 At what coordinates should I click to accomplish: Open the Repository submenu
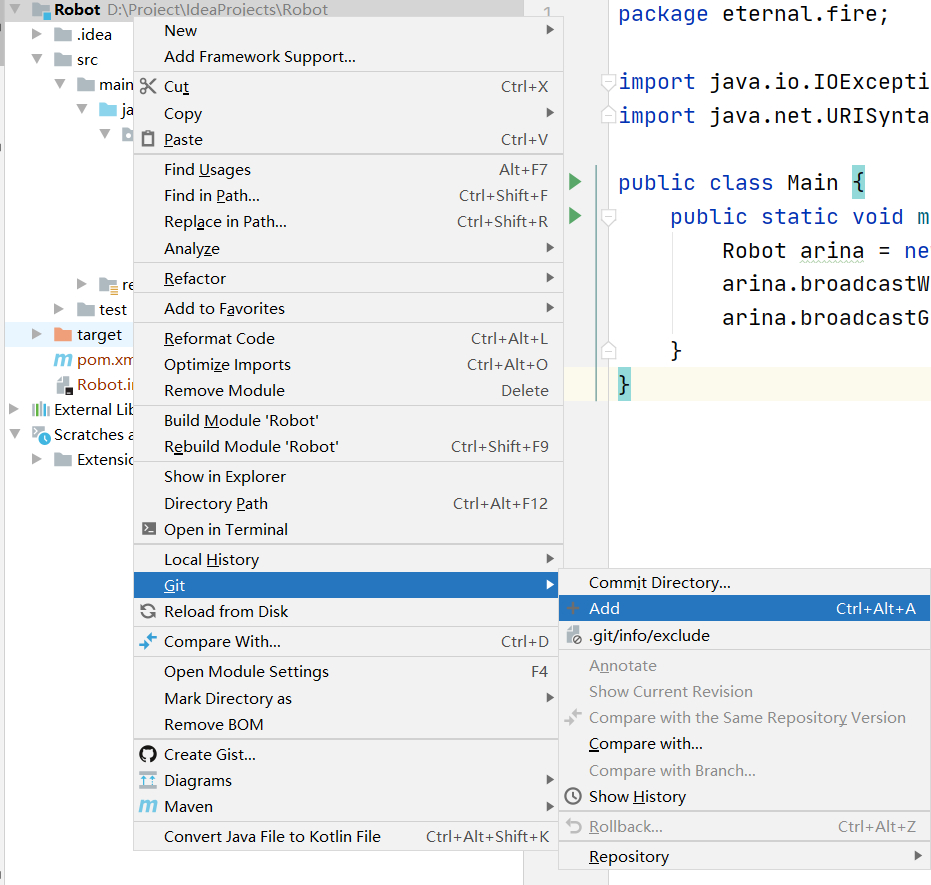click(x=745, y=857)
